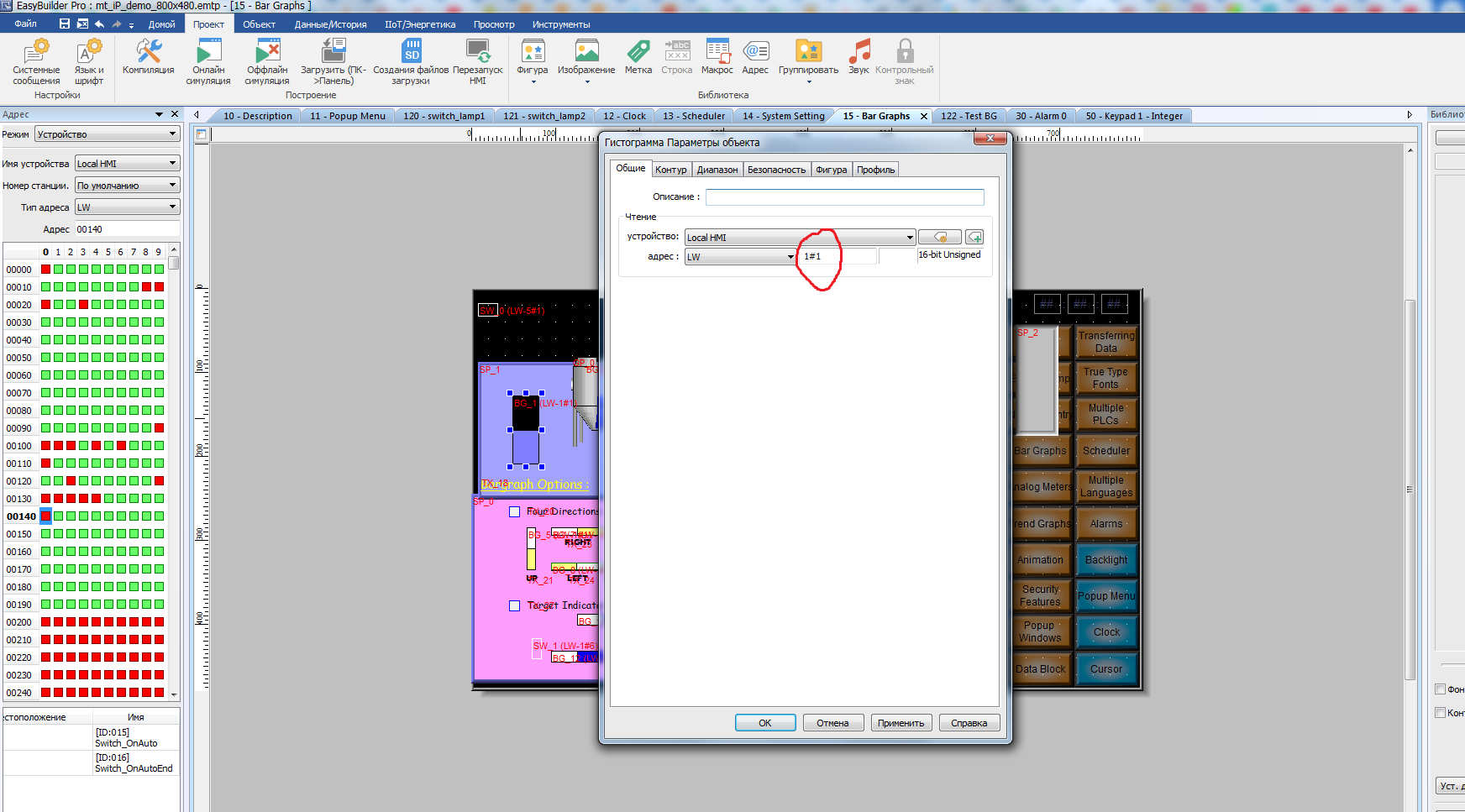Click the Адрес field showing 00140

[x=127, y=229]
